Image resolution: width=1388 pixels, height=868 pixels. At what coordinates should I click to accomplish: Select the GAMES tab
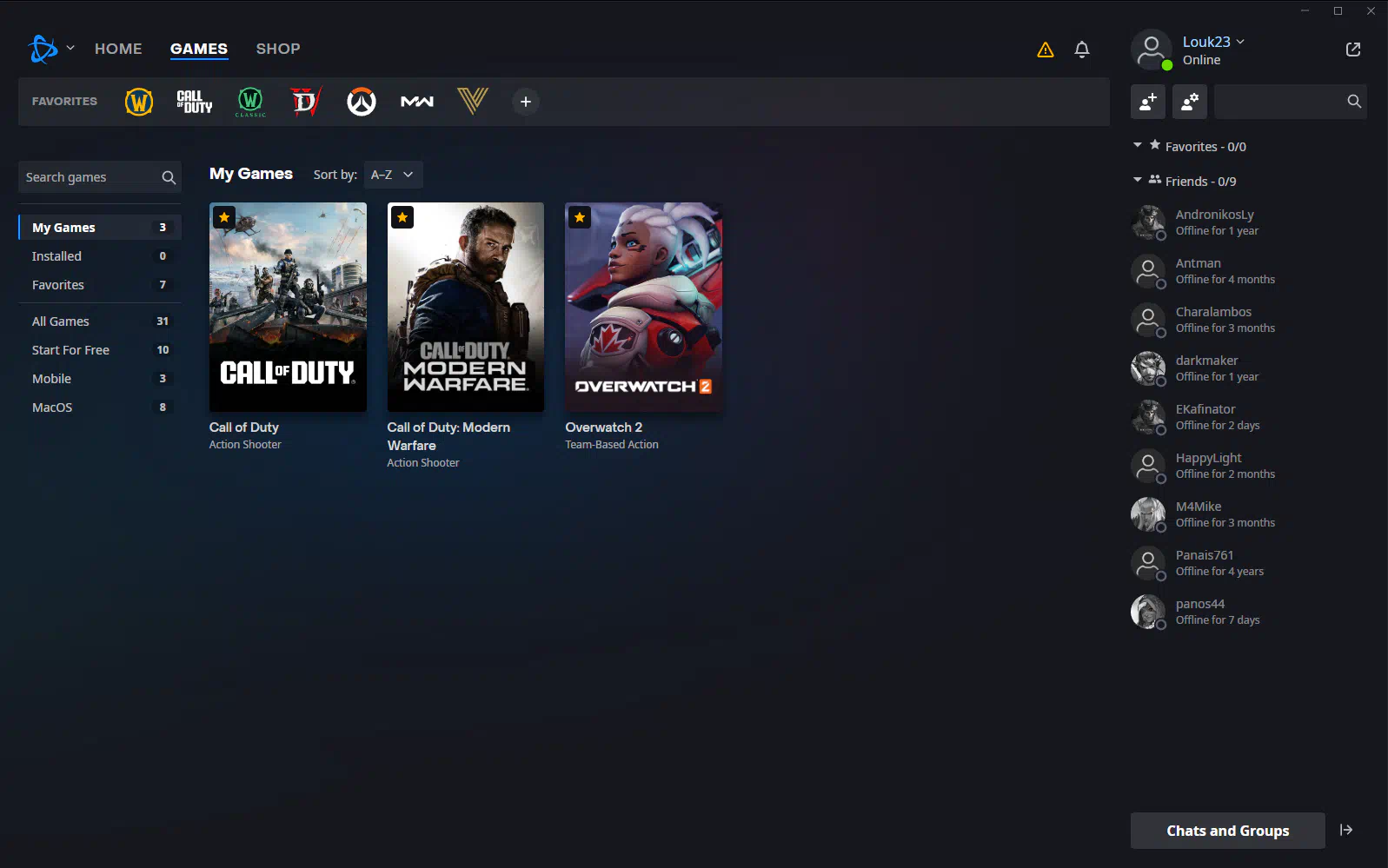199,49
